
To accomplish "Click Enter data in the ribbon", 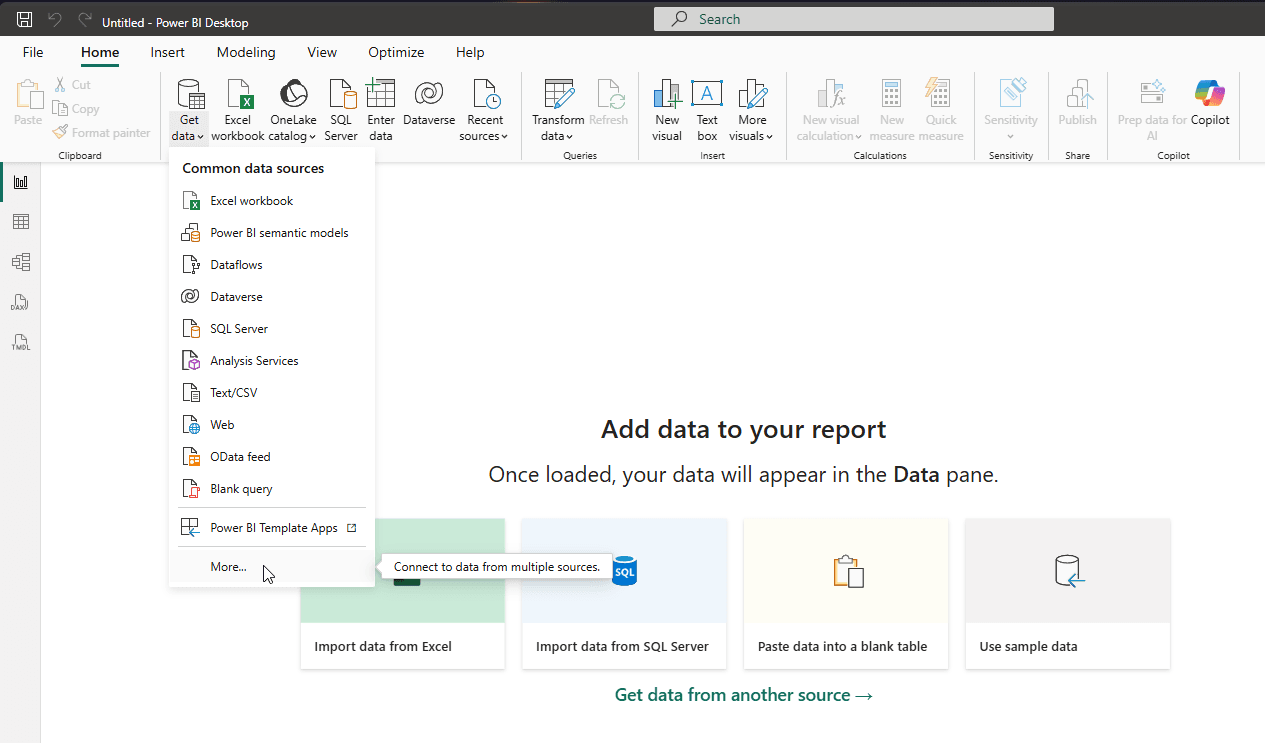I will point(381,111).
